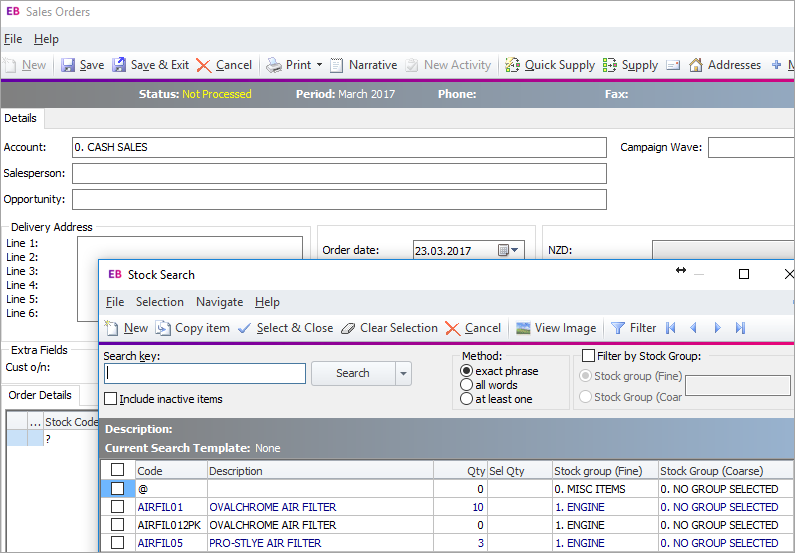
Task: Enable Include inactive items checkbox
Action: point(111,399)
